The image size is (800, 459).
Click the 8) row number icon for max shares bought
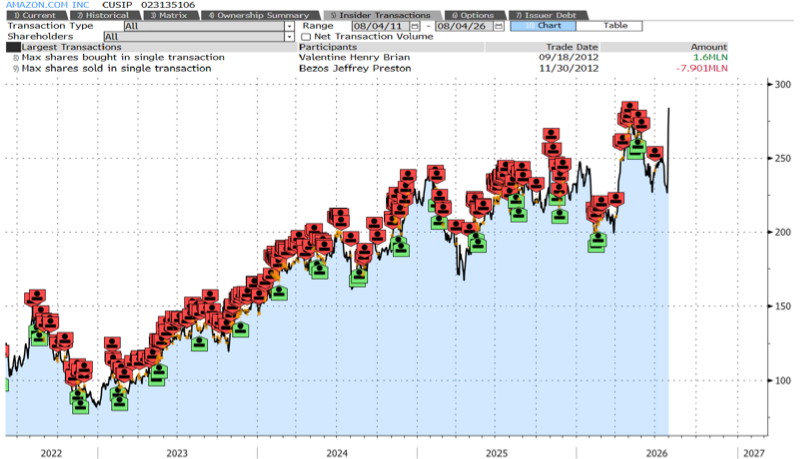pos(16,58)
